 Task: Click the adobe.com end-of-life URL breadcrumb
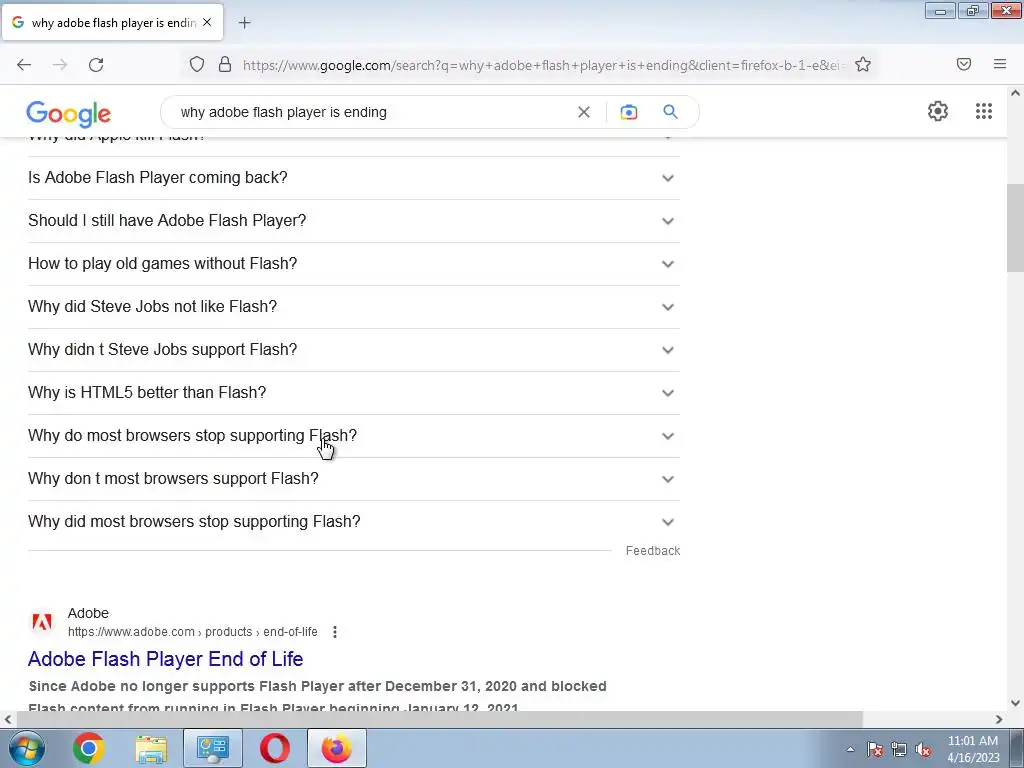click(193, 632)
